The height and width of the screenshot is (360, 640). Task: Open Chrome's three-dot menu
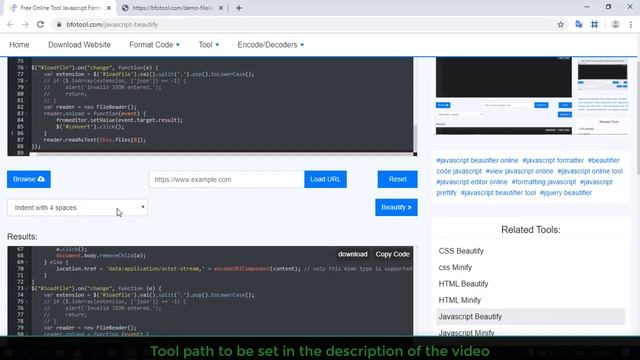(x=631, y=24)
